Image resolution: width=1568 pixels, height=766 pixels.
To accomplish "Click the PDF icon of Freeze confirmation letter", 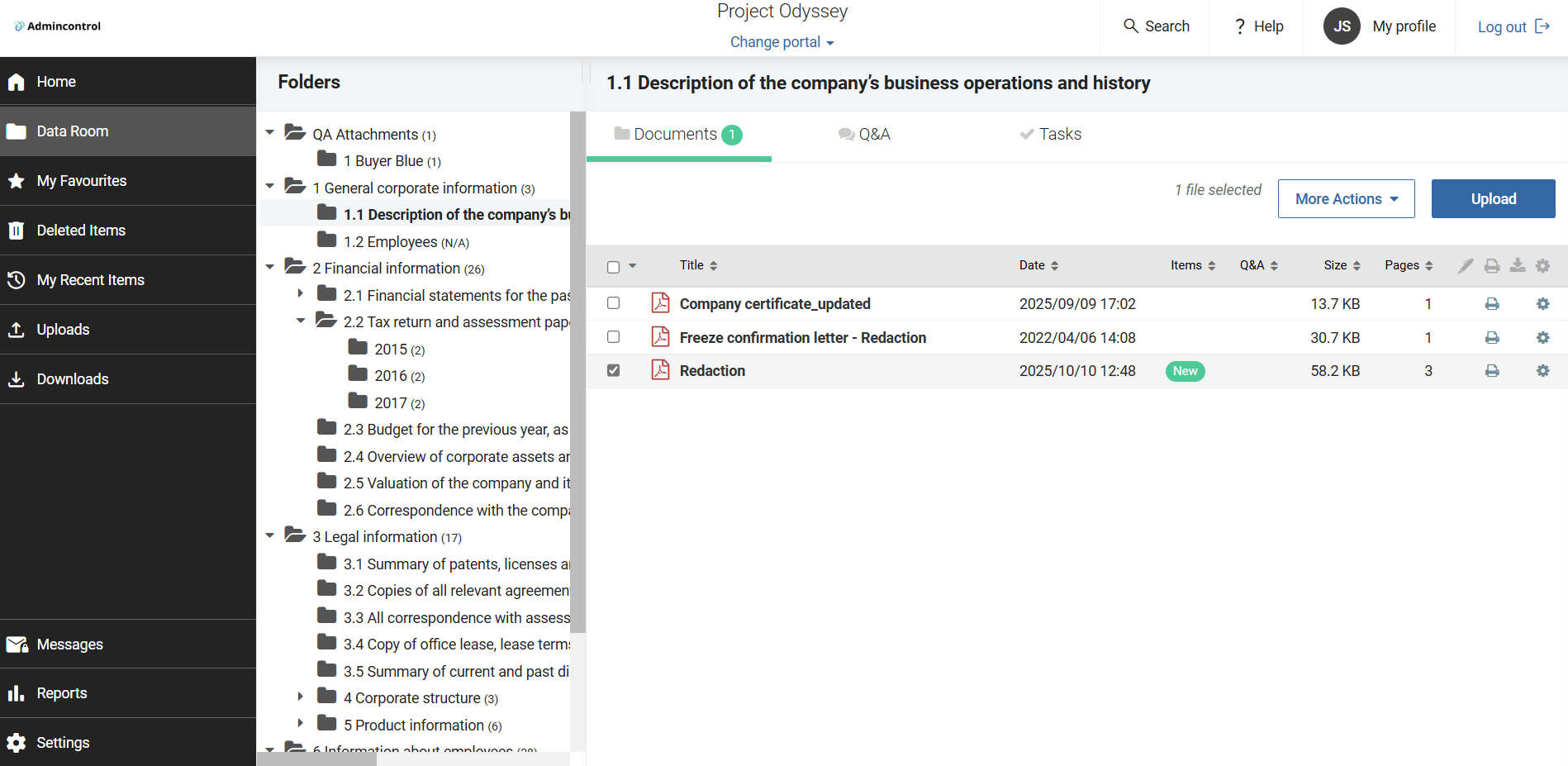I will pyautogui.click(x=660, y=337).
